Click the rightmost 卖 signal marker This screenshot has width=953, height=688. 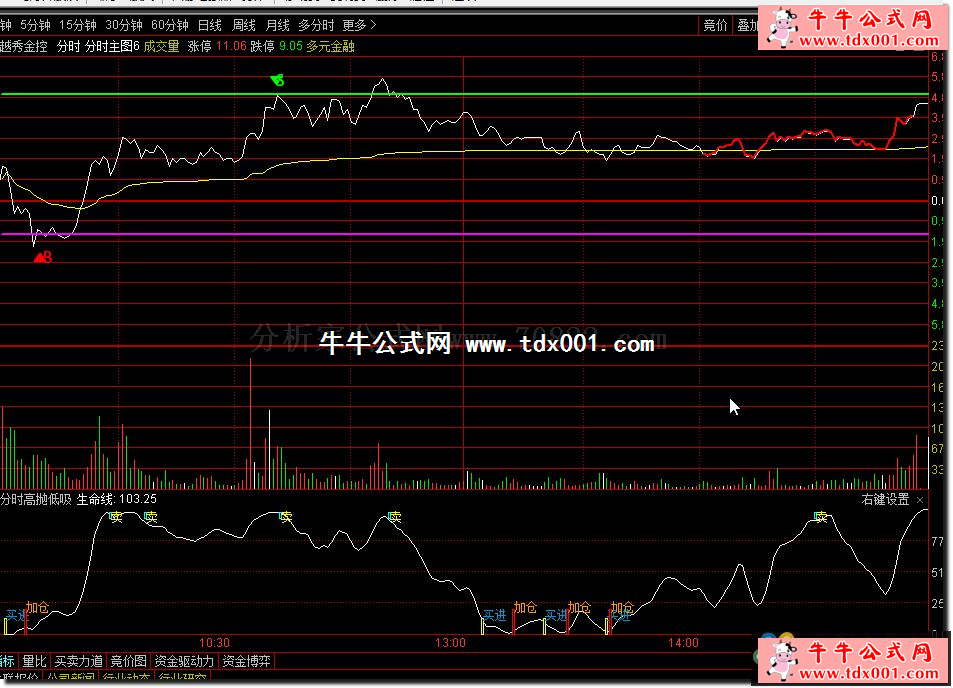pyautogui.click(x=821, y=517)
